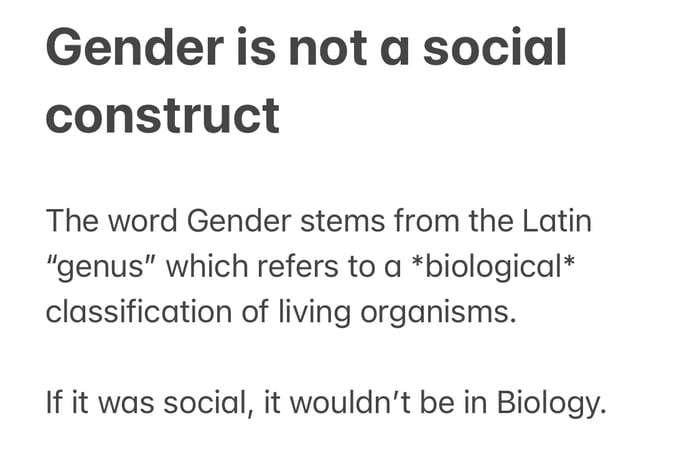
Task: Click the word "construct" in the heading
Action: pos(162,115)
